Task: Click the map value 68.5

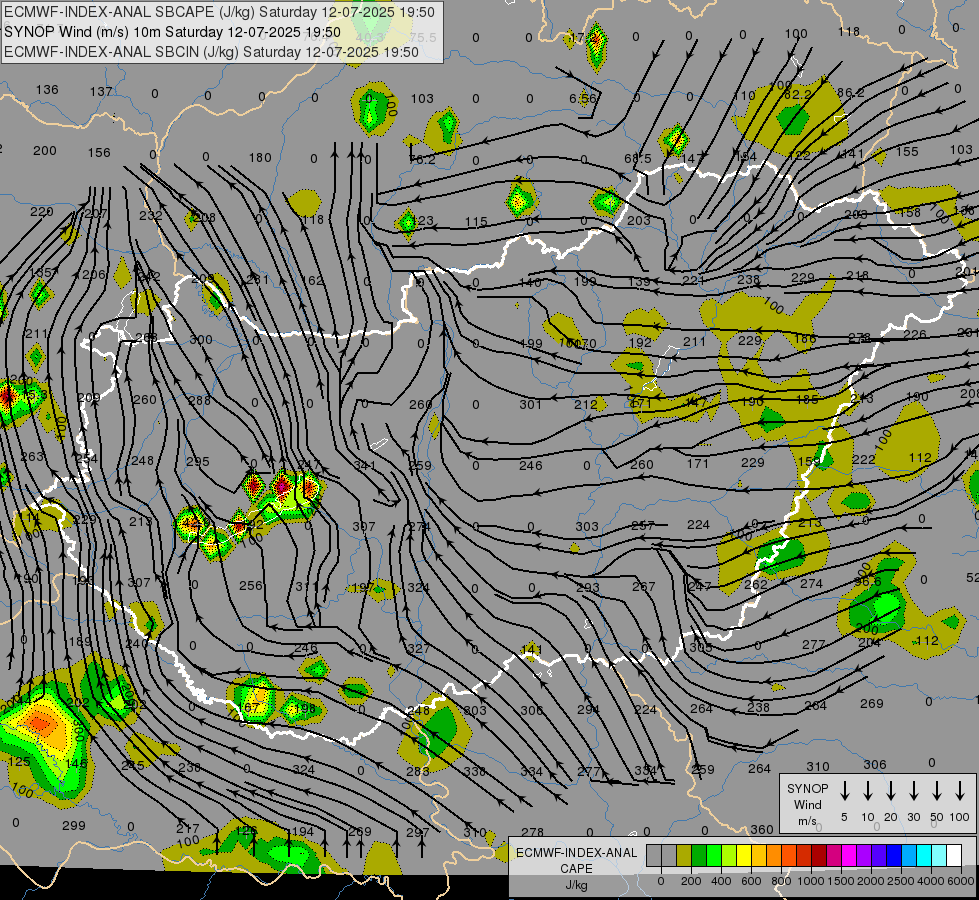Action: pyautogui.click(x=637, y=159)
